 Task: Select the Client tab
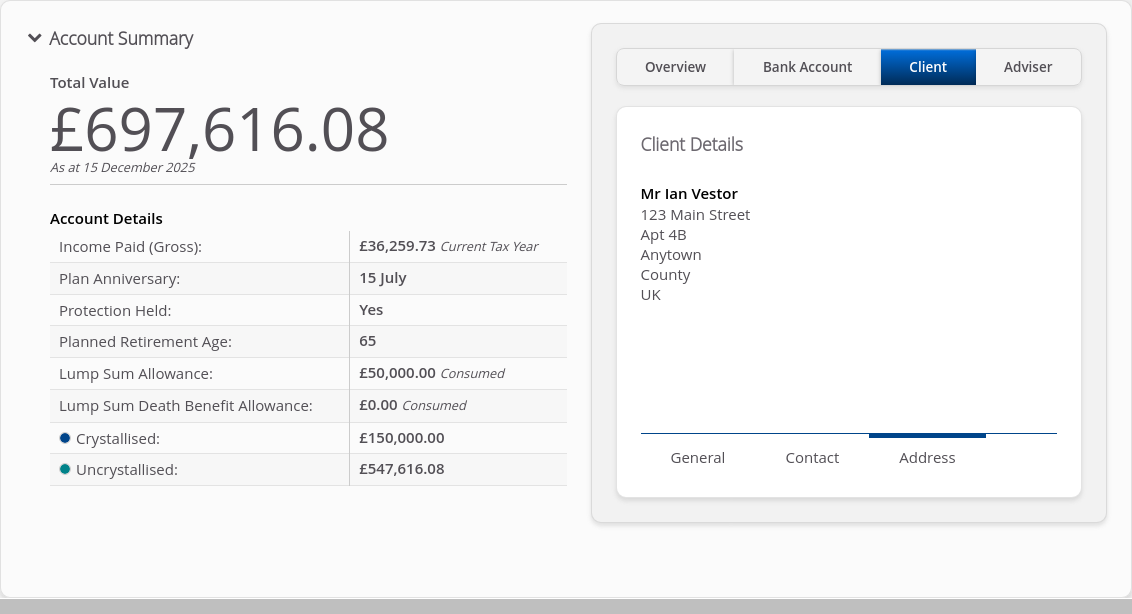pos(928,67)
